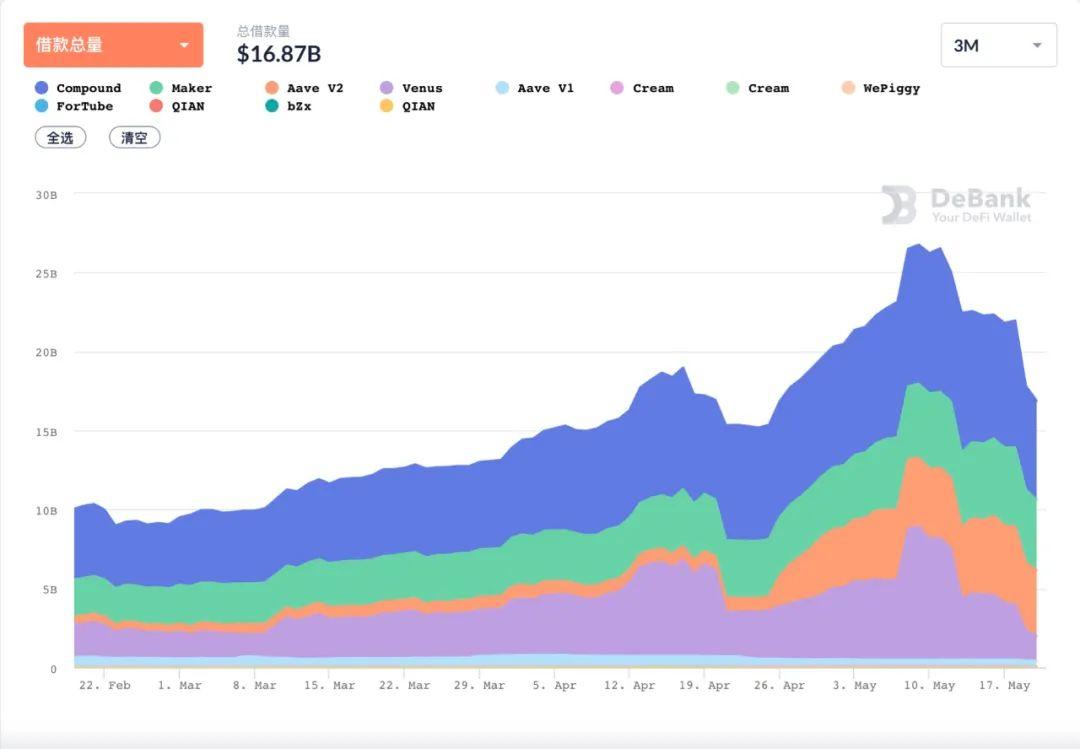Toggle the green Cream legend label
Image resolution: width=1080 pixels, height=749 pixels.
[x=768, y=88]
